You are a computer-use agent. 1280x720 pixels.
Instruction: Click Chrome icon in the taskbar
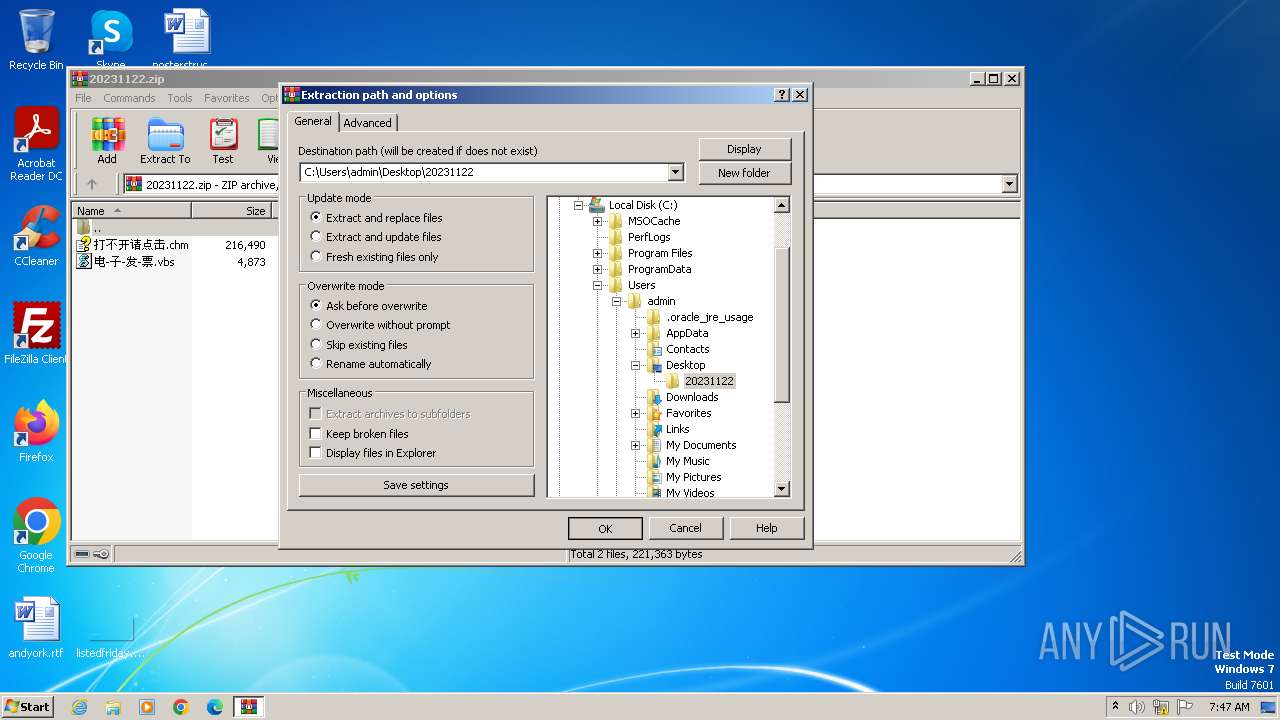point(181,707)
